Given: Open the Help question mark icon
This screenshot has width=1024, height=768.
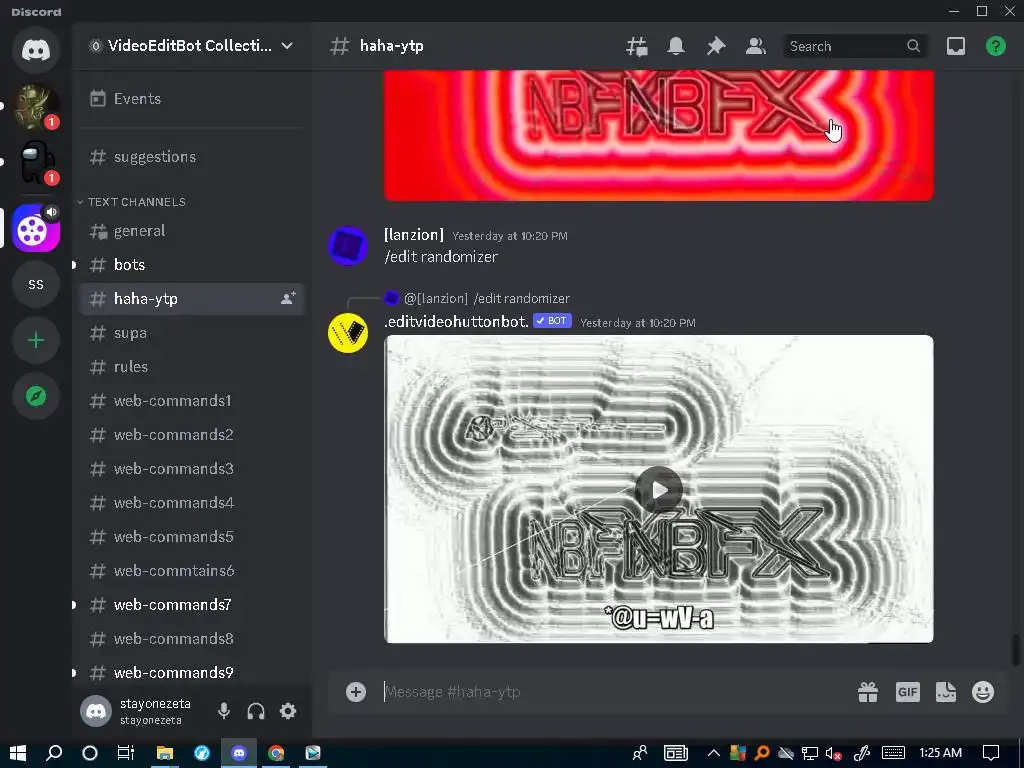Looking at the screenshot, I should click(995, 46).
